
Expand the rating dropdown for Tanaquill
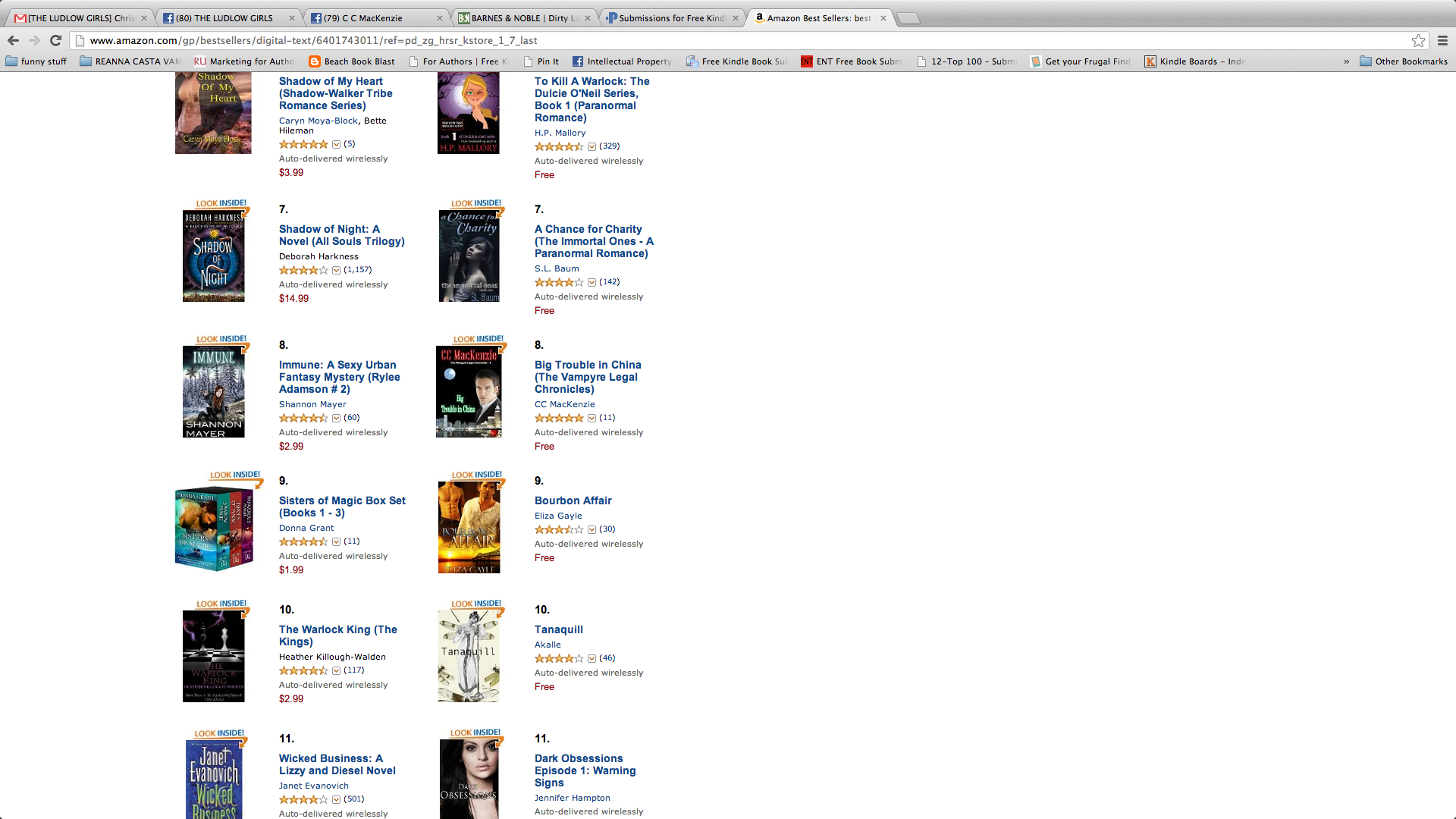pos(591,658)
